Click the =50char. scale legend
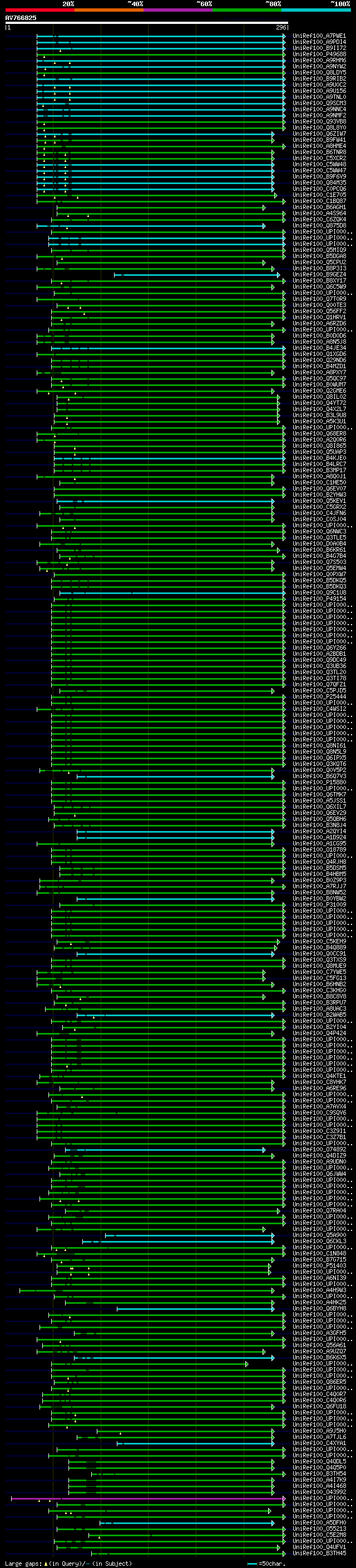This screenshot has width=356, height=1568. pos(266,1563)
